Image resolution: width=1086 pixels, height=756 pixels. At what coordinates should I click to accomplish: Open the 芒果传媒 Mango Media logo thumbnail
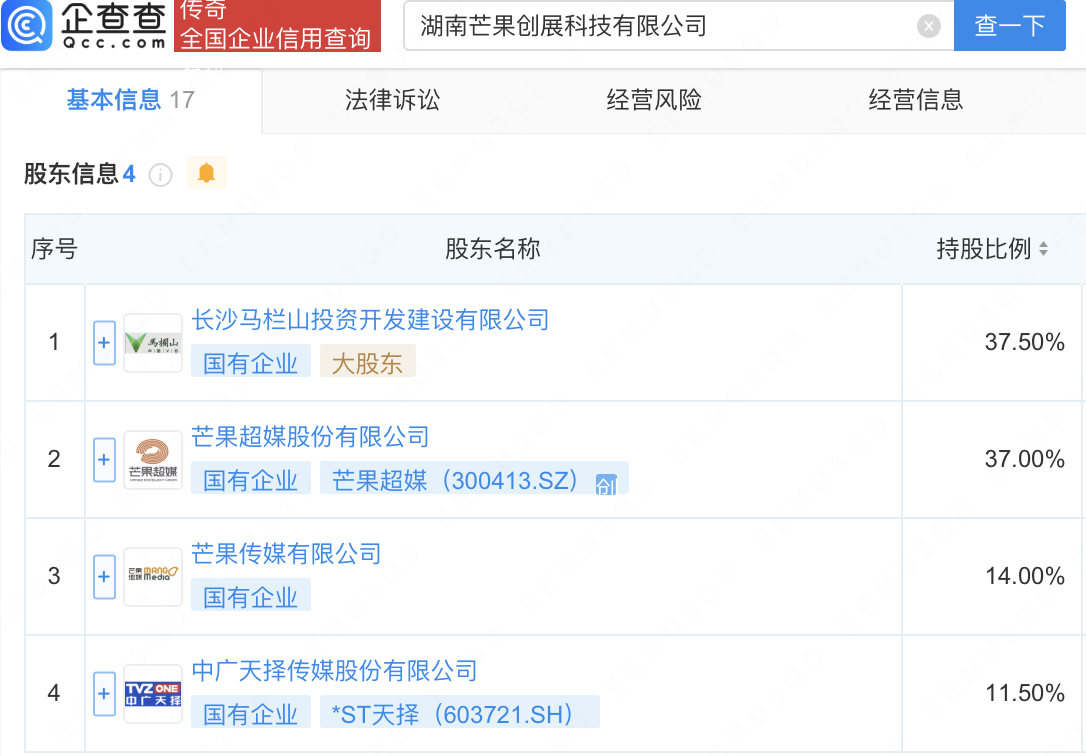pyautogui.click(x=153, y=577)
